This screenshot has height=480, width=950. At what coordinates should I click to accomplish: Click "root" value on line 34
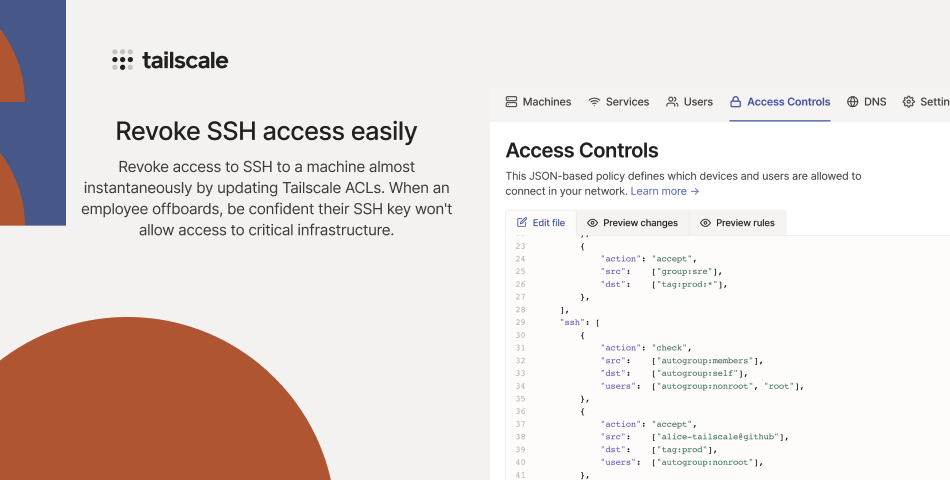point(781,386)
